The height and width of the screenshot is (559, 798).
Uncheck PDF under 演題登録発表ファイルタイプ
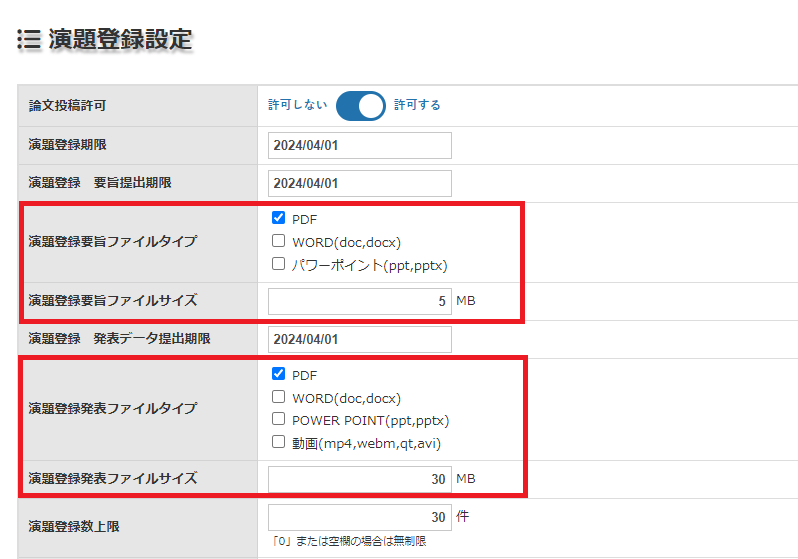click(x=279, y=374)
